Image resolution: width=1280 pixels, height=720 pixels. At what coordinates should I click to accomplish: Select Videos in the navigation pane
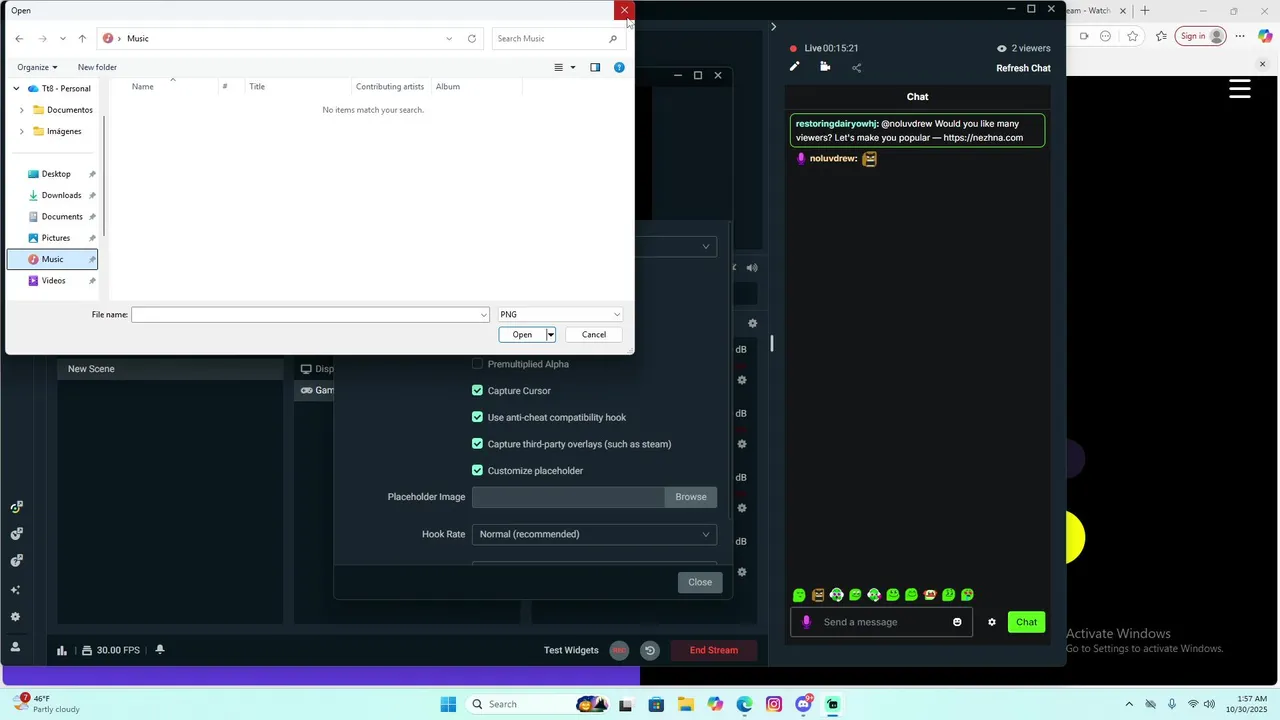click(53, 281)
